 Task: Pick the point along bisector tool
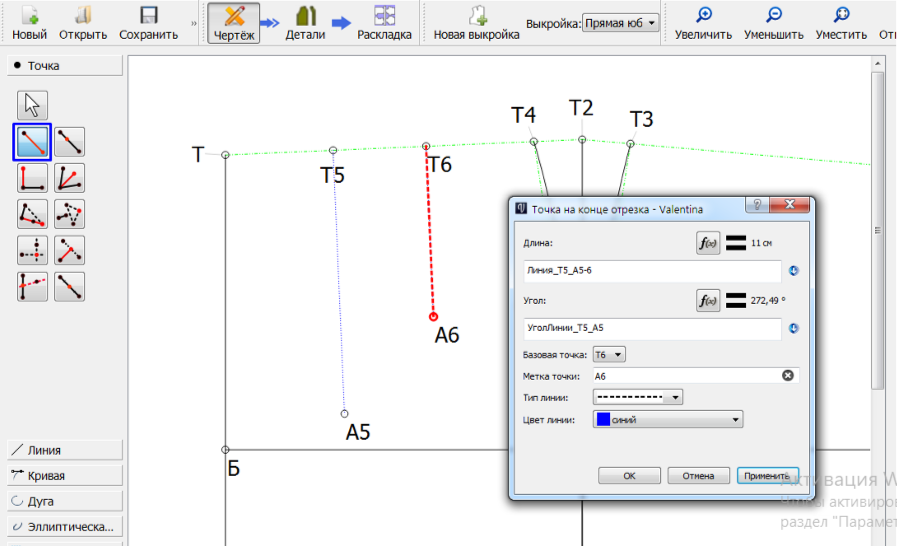[69, 178]
